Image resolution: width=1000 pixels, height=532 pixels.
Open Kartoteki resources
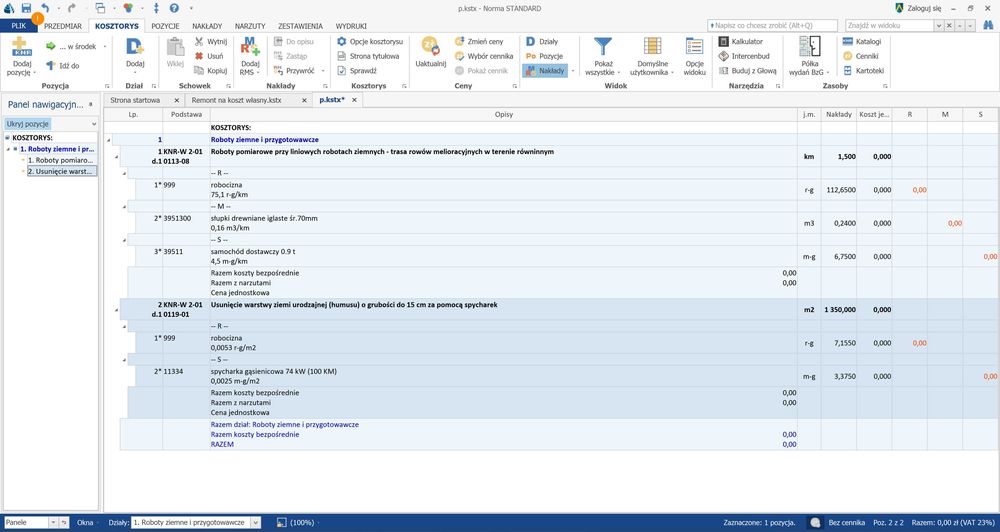(863, 71)
